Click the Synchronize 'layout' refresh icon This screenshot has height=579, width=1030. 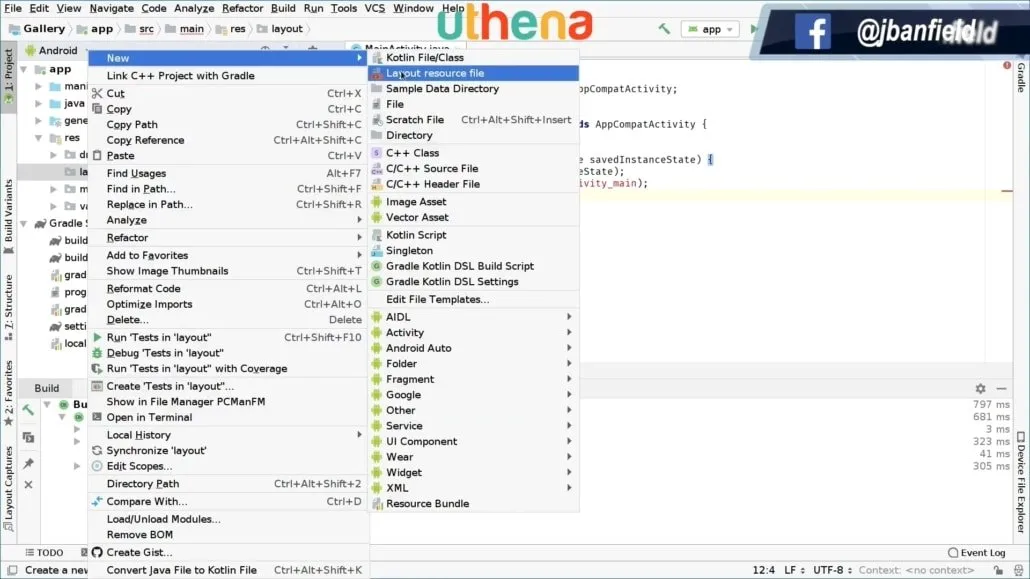(x=97, y=450)
